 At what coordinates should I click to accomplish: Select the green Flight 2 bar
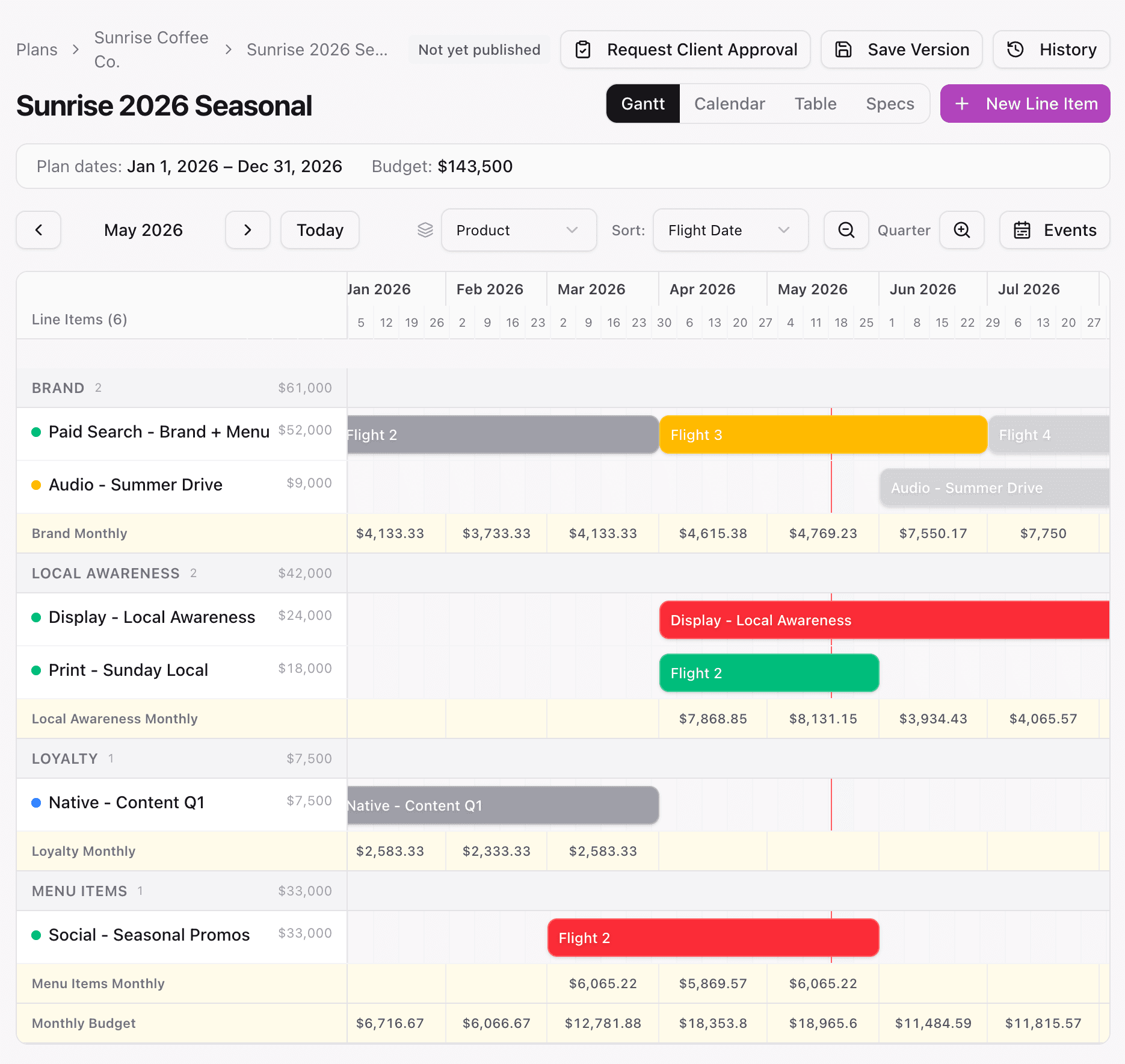click(769, 673)
